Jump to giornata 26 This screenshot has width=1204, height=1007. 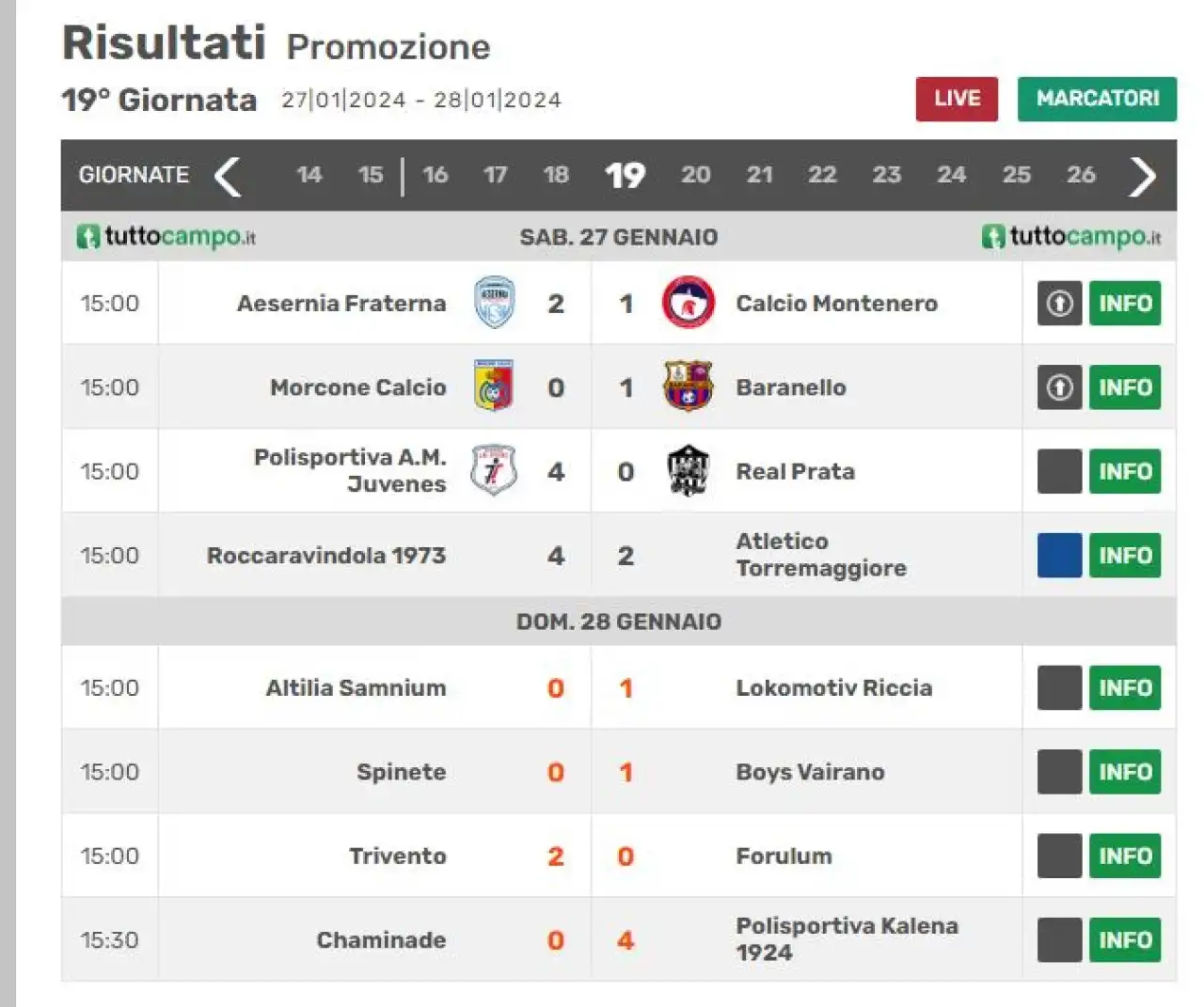1081,175
